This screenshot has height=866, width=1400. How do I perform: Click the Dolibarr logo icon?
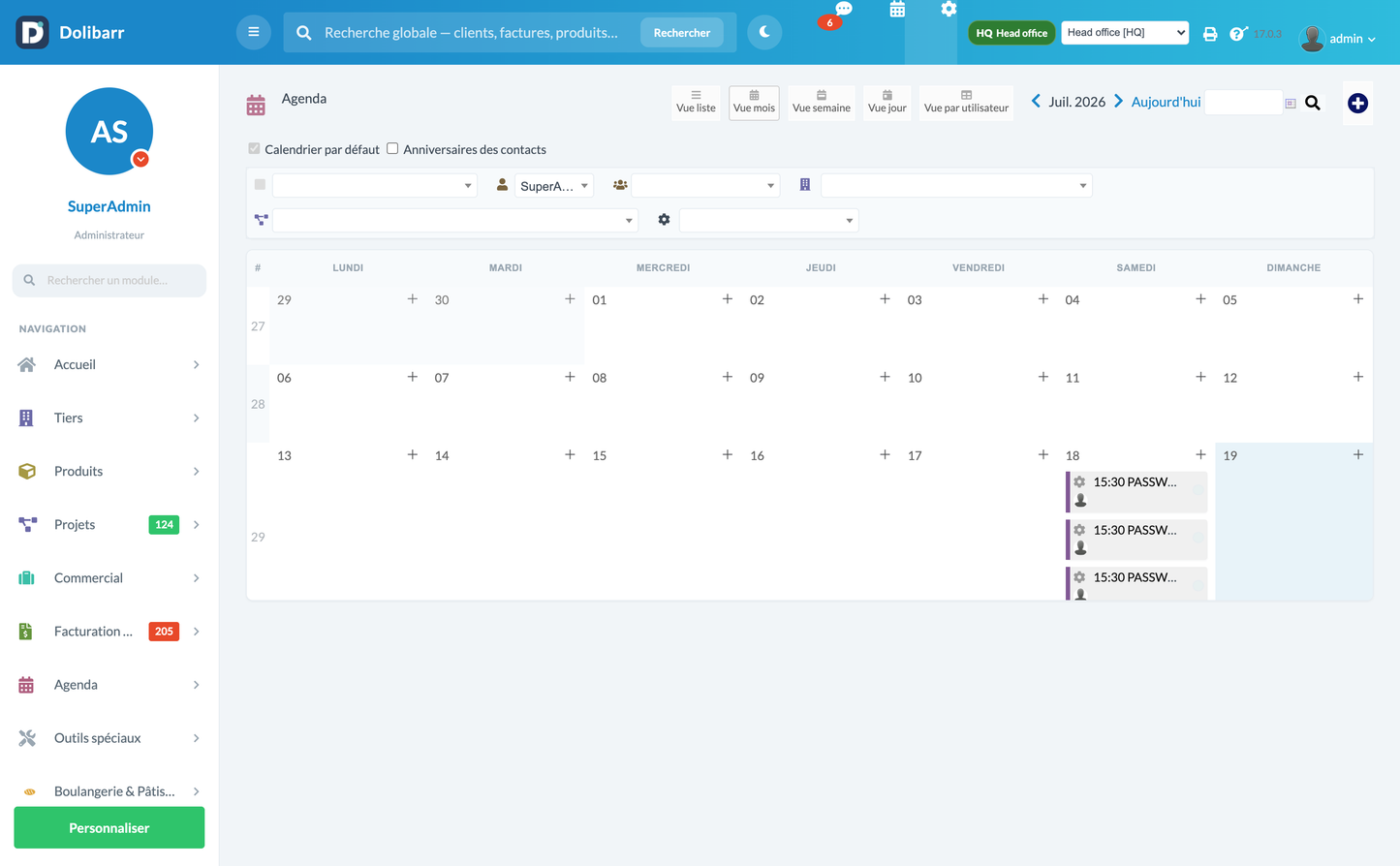tap(32, 32)
